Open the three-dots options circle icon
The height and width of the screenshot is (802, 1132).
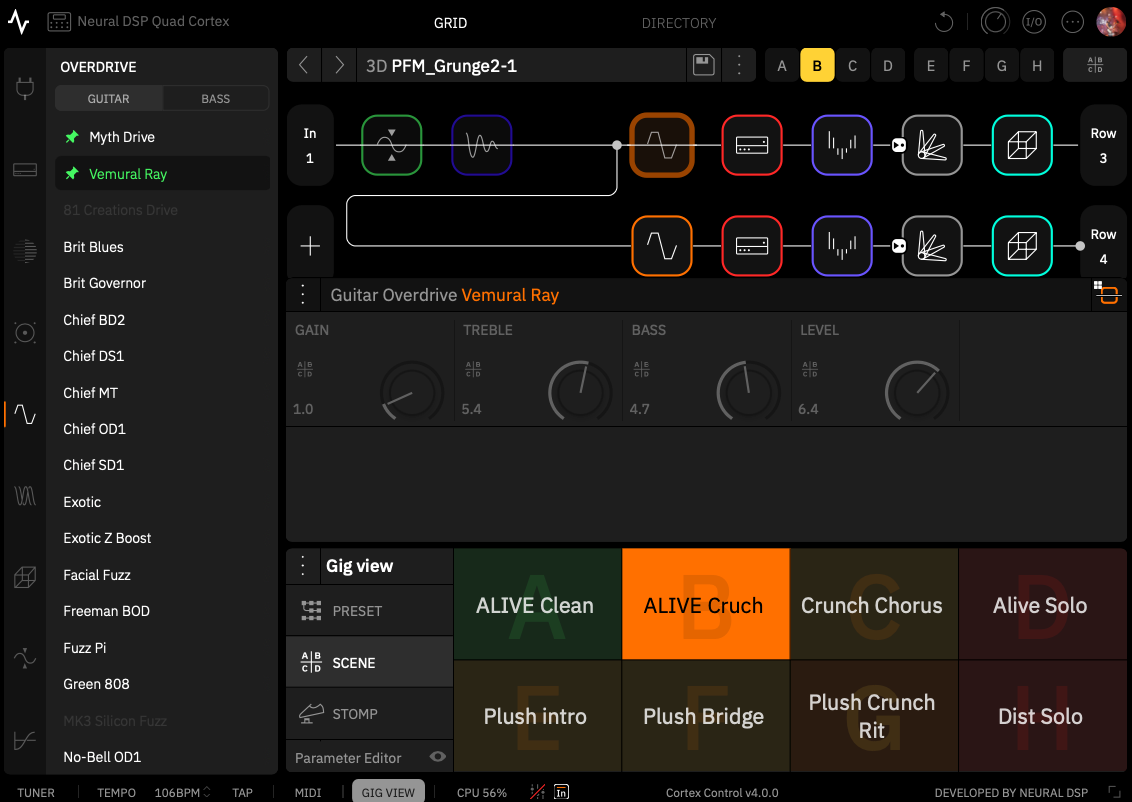coord(1072,22)
